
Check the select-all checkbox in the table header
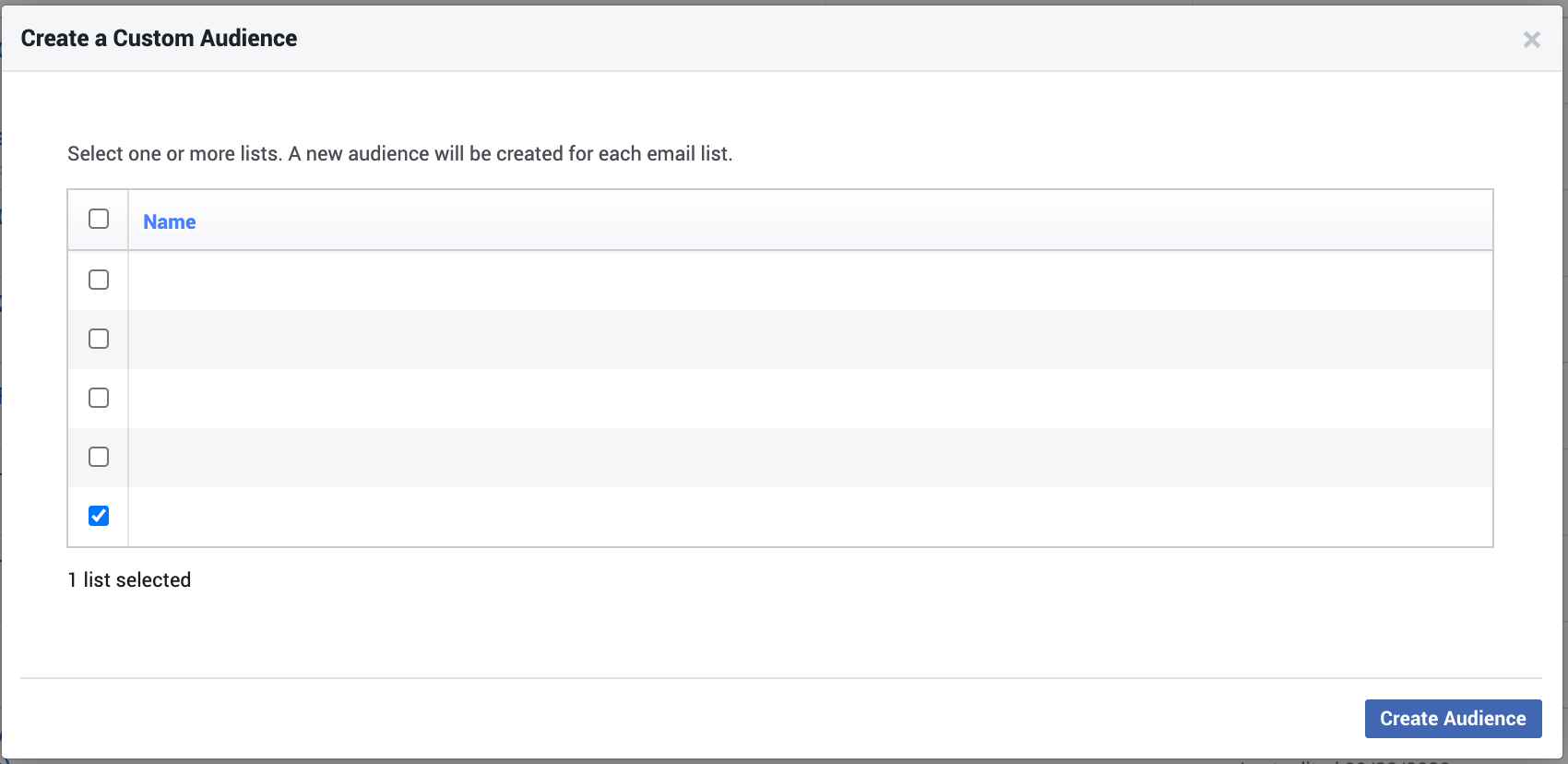[x=98, y=218]
